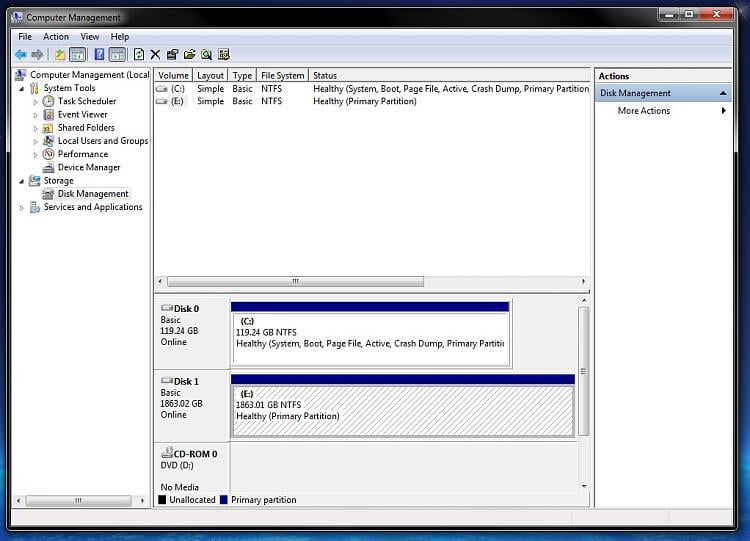Screen dimensions: 750x541
Task: Expand the Task Scheduler node
Action: coord(35,102)
